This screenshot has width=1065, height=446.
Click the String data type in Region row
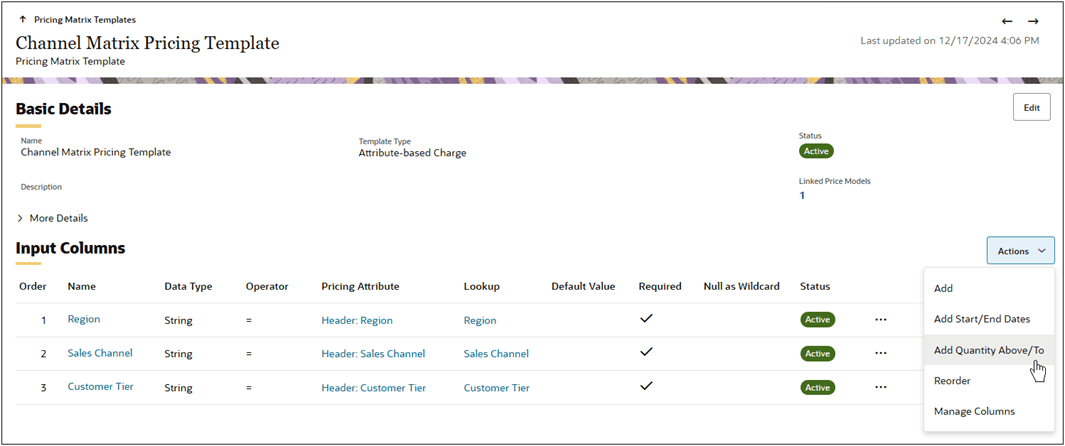pos(179,320)
